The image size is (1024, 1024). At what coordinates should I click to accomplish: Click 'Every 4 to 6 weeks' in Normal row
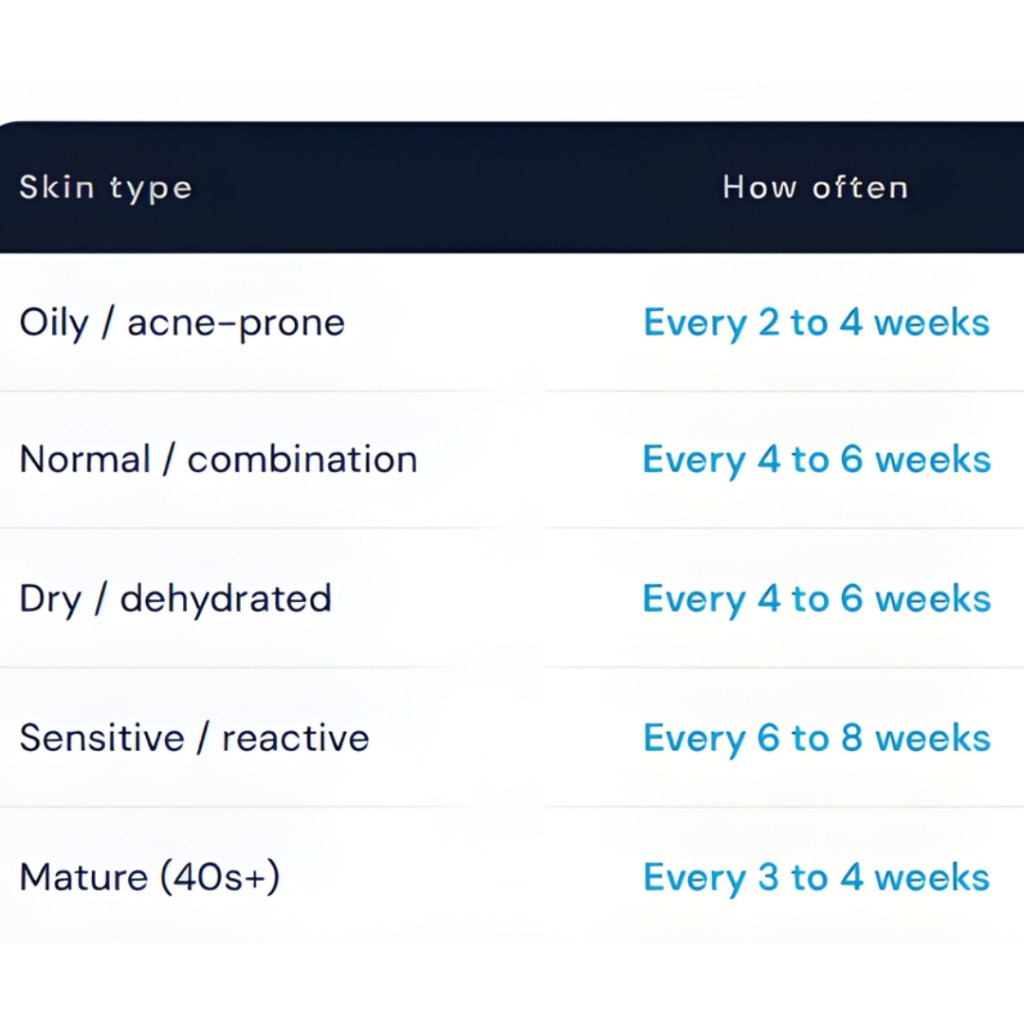pos(816,460)
